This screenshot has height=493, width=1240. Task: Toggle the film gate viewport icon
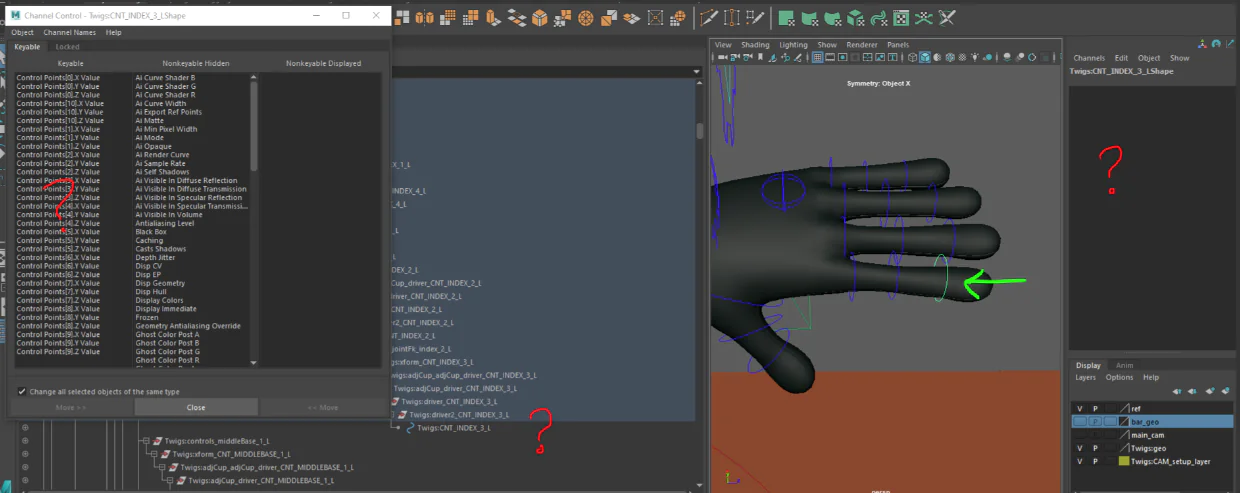pyautogui.click(x=830, y=57)
